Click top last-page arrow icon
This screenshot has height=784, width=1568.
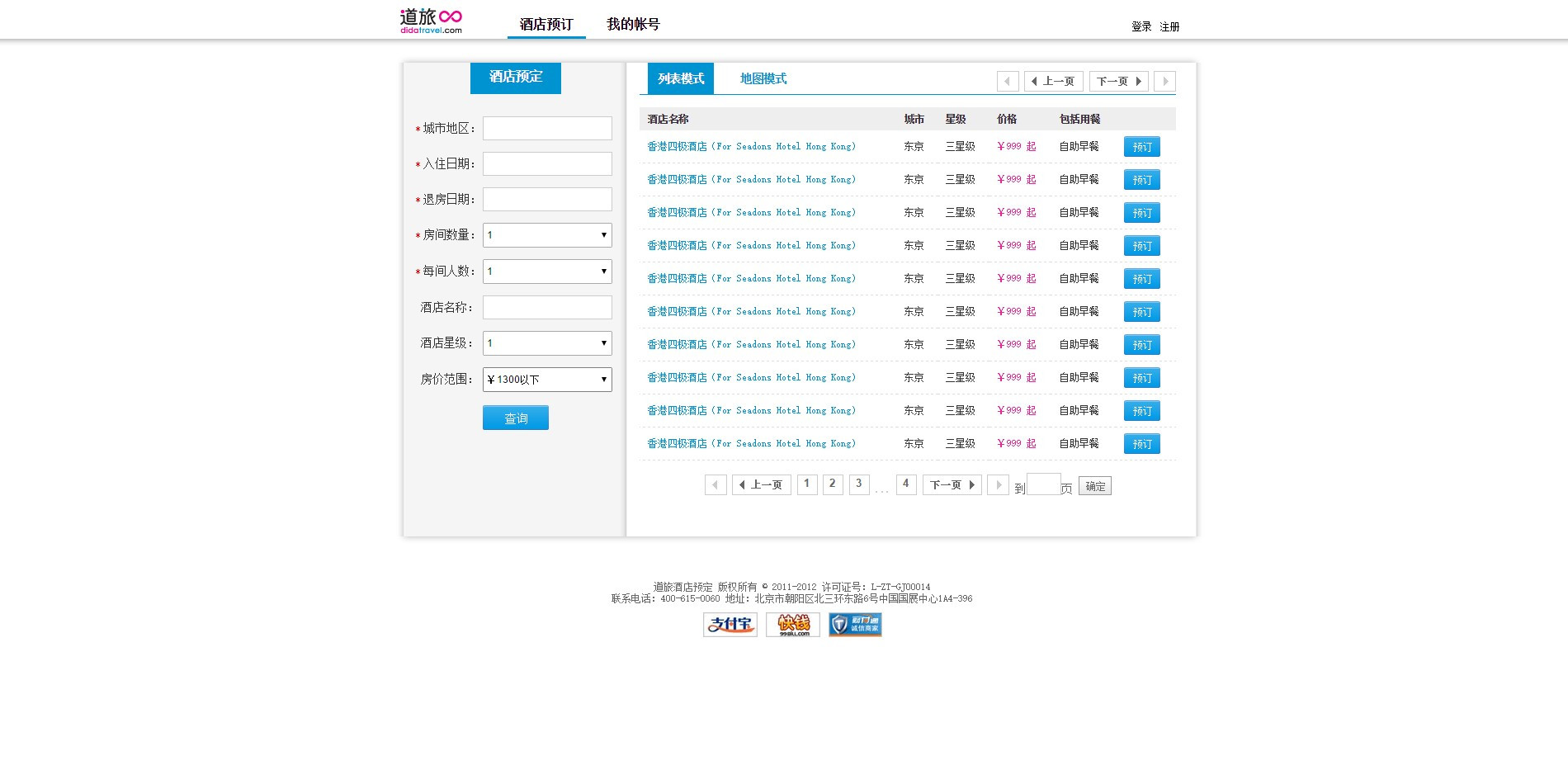[x=1164, y=81]
